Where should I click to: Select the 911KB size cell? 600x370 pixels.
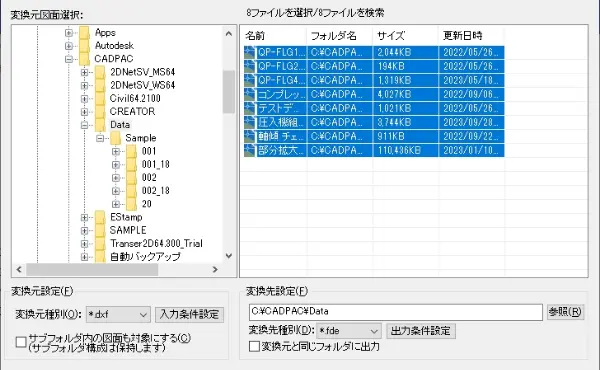tap(406, 136)
